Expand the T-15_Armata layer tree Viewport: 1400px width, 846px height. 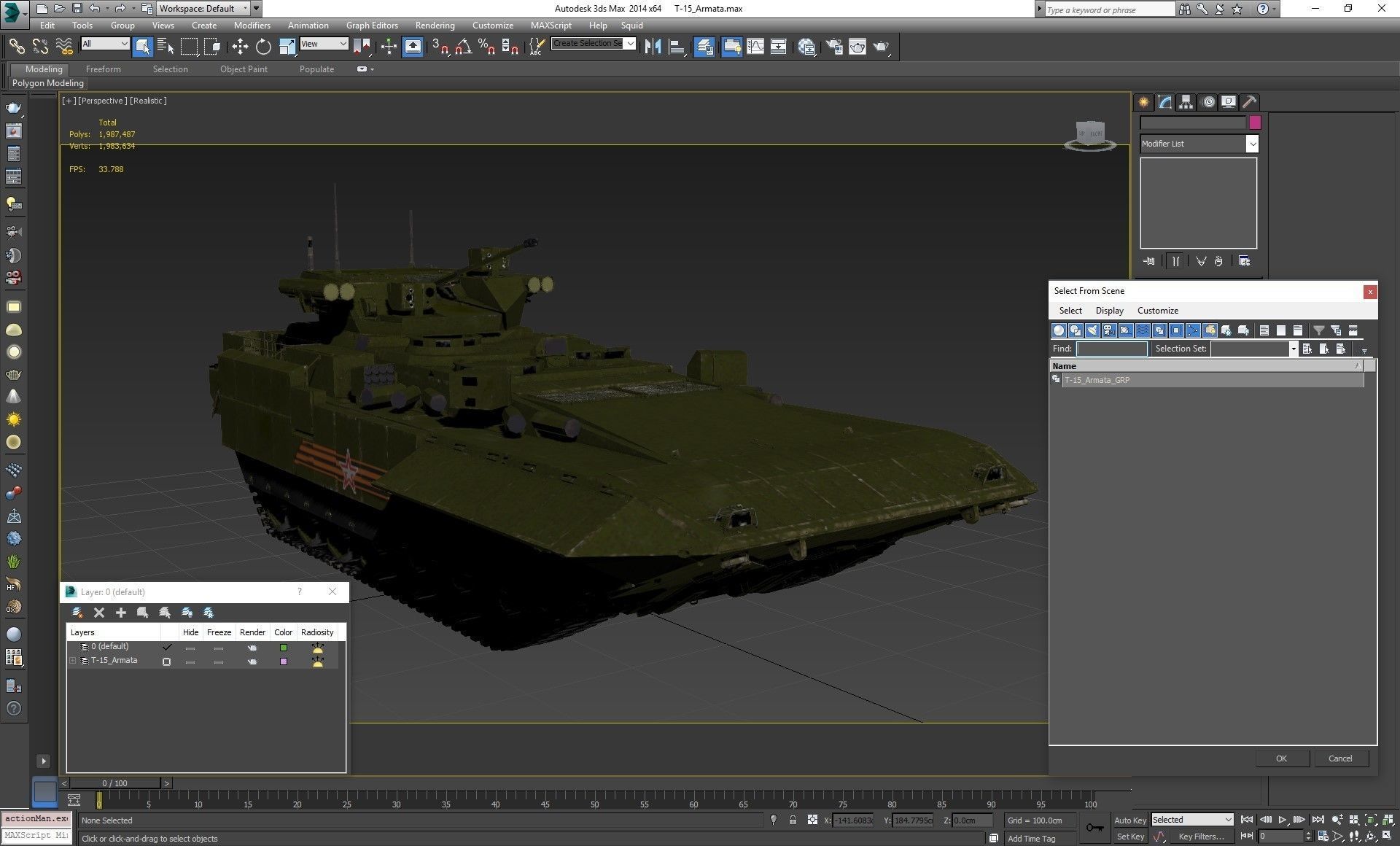coord(72,661)
